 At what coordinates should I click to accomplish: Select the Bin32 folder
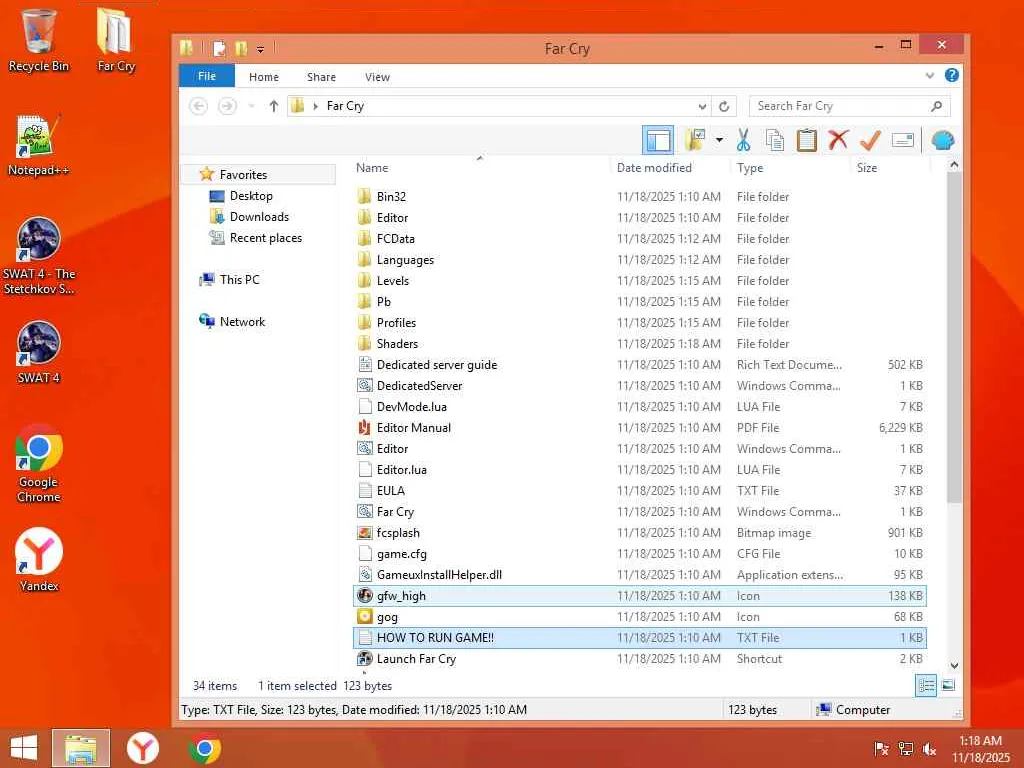(639, 197)
